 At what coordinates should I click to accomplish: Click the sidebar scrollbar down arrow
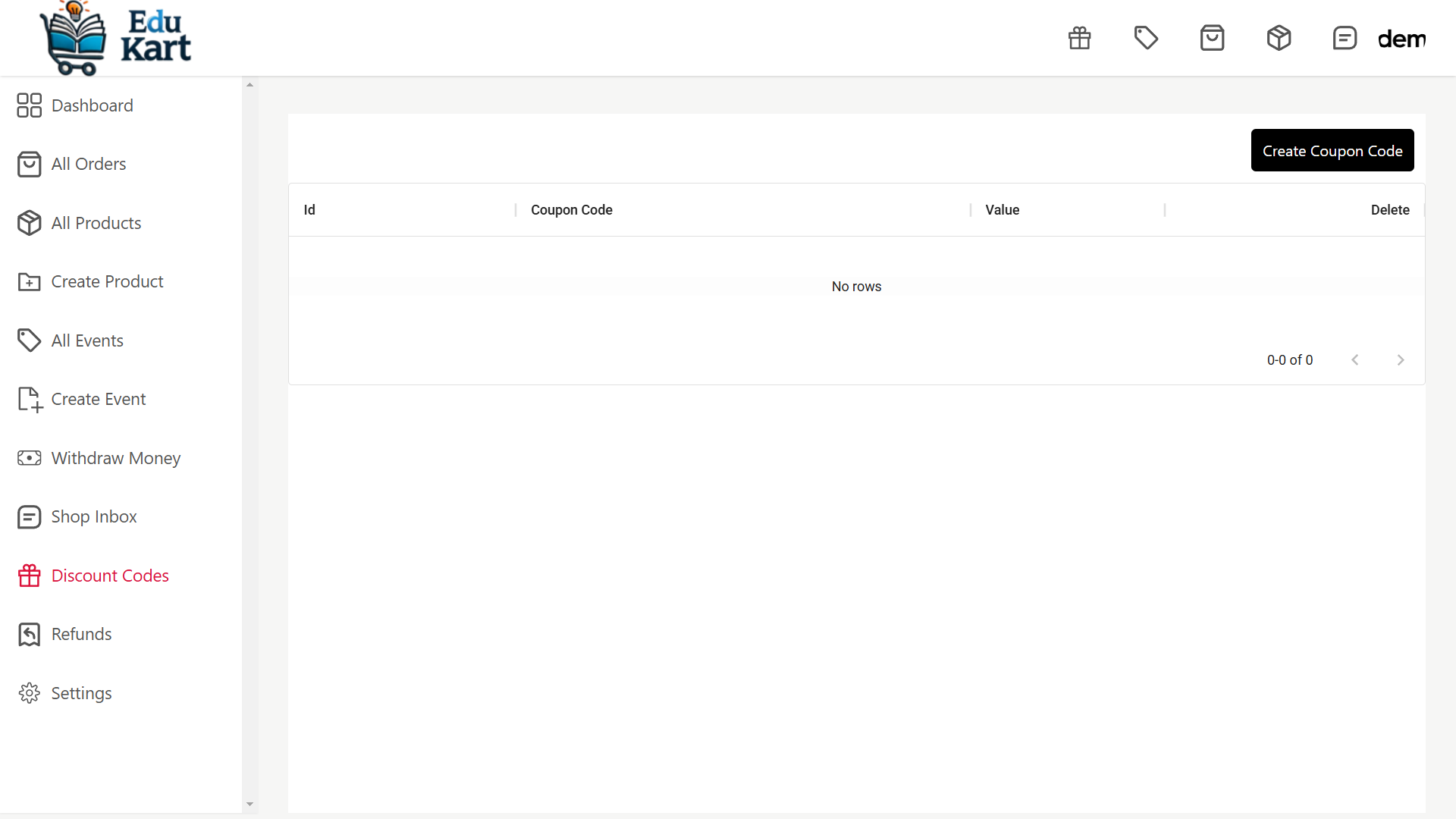[x=250, y=805]
